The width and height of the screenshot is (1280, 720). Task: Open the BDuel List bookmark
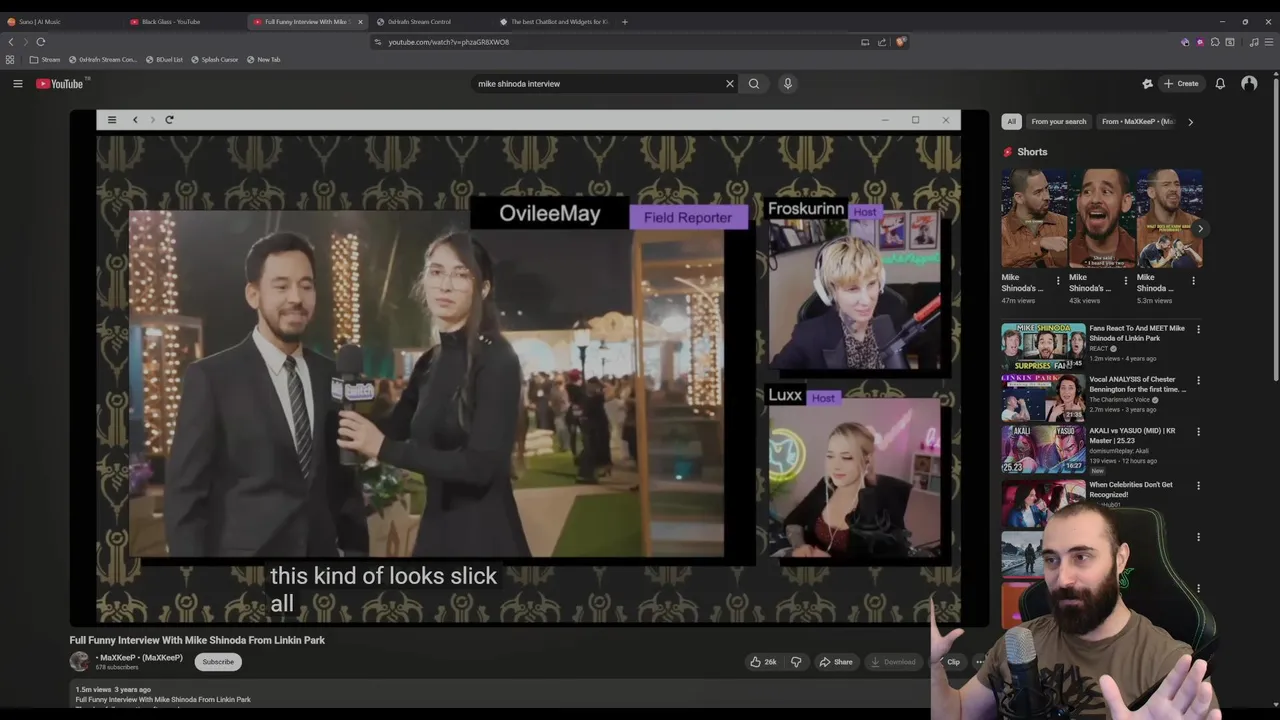pos(165,60)
